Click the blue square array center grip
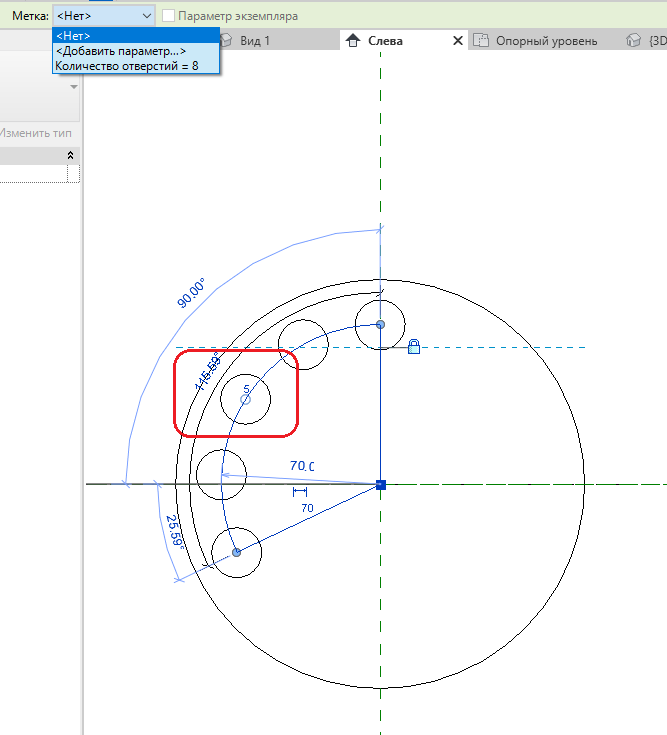Viewport: 667px width, 735px height. tap(380, 485)
